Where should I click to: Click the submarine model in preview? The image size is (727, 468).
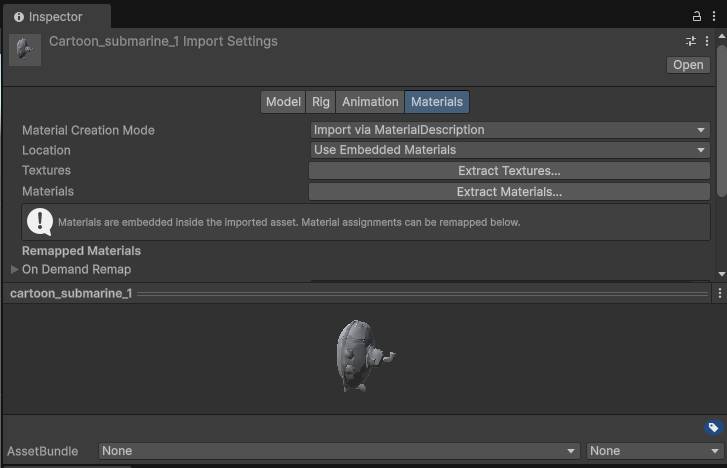(365, 356)
